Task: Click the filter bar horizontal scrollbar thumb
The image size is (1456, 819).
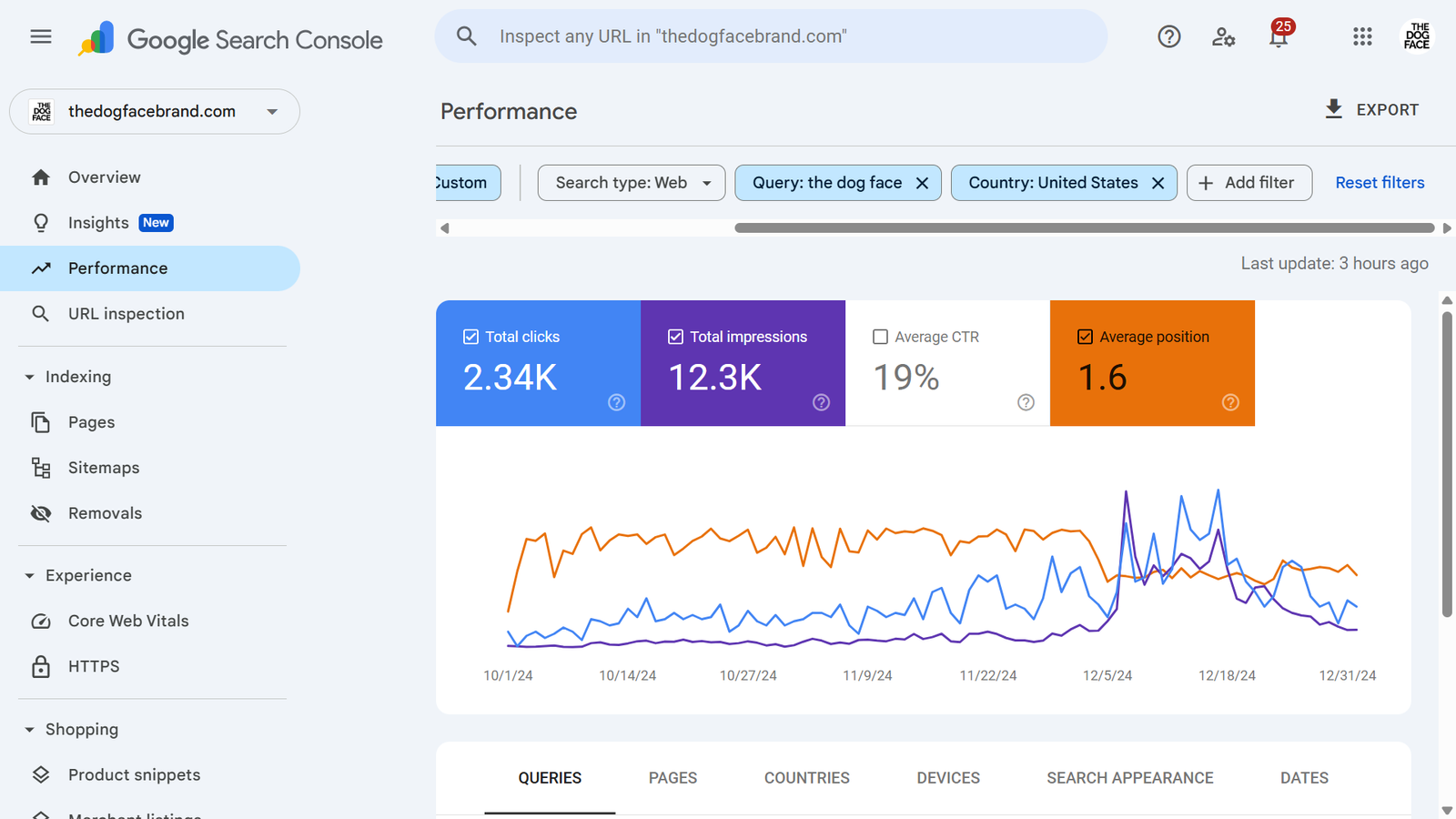Action: tap(1085, 228)
